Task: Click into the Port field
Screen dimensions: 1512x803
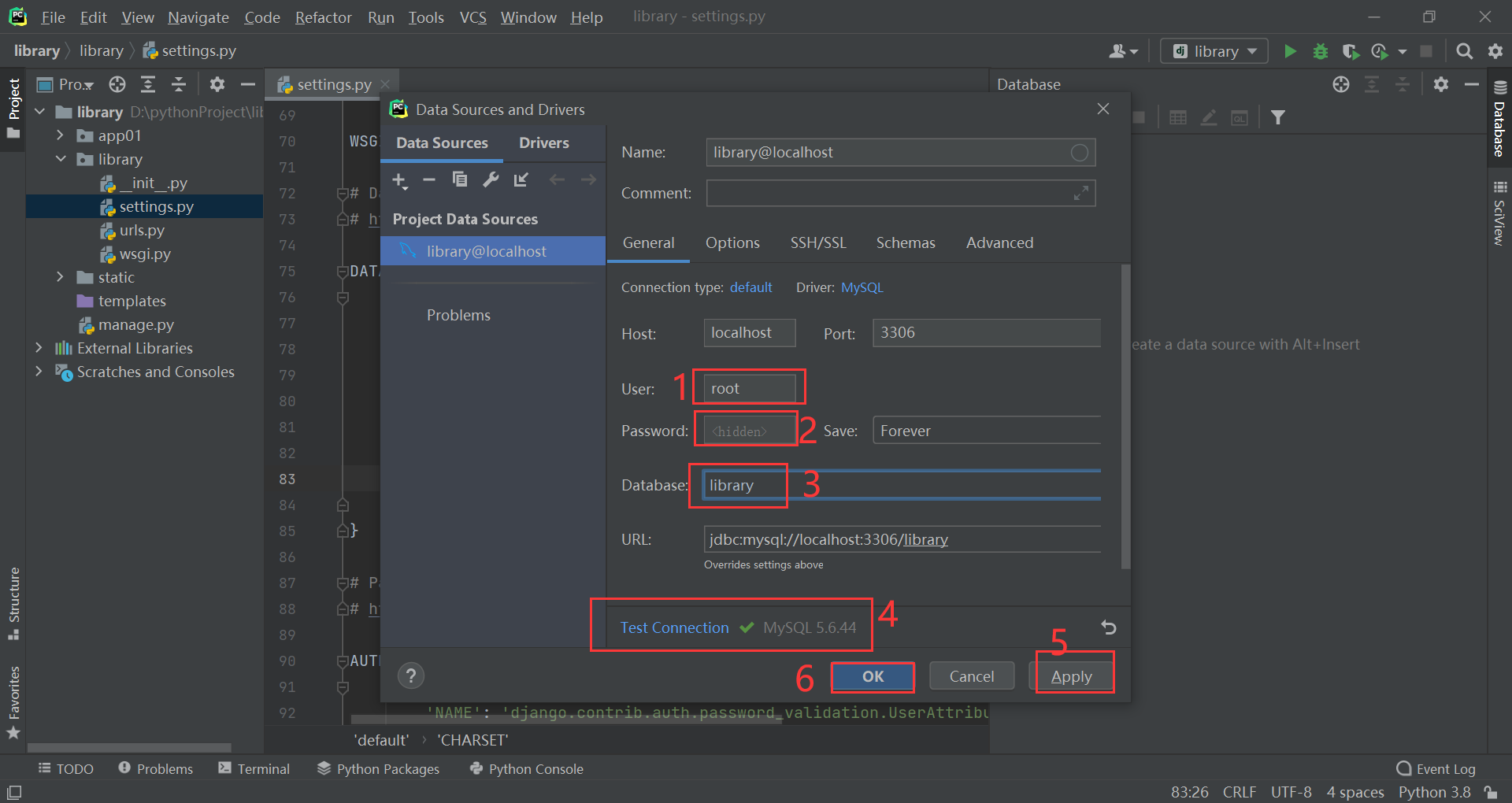Action: tap(986, 333)
